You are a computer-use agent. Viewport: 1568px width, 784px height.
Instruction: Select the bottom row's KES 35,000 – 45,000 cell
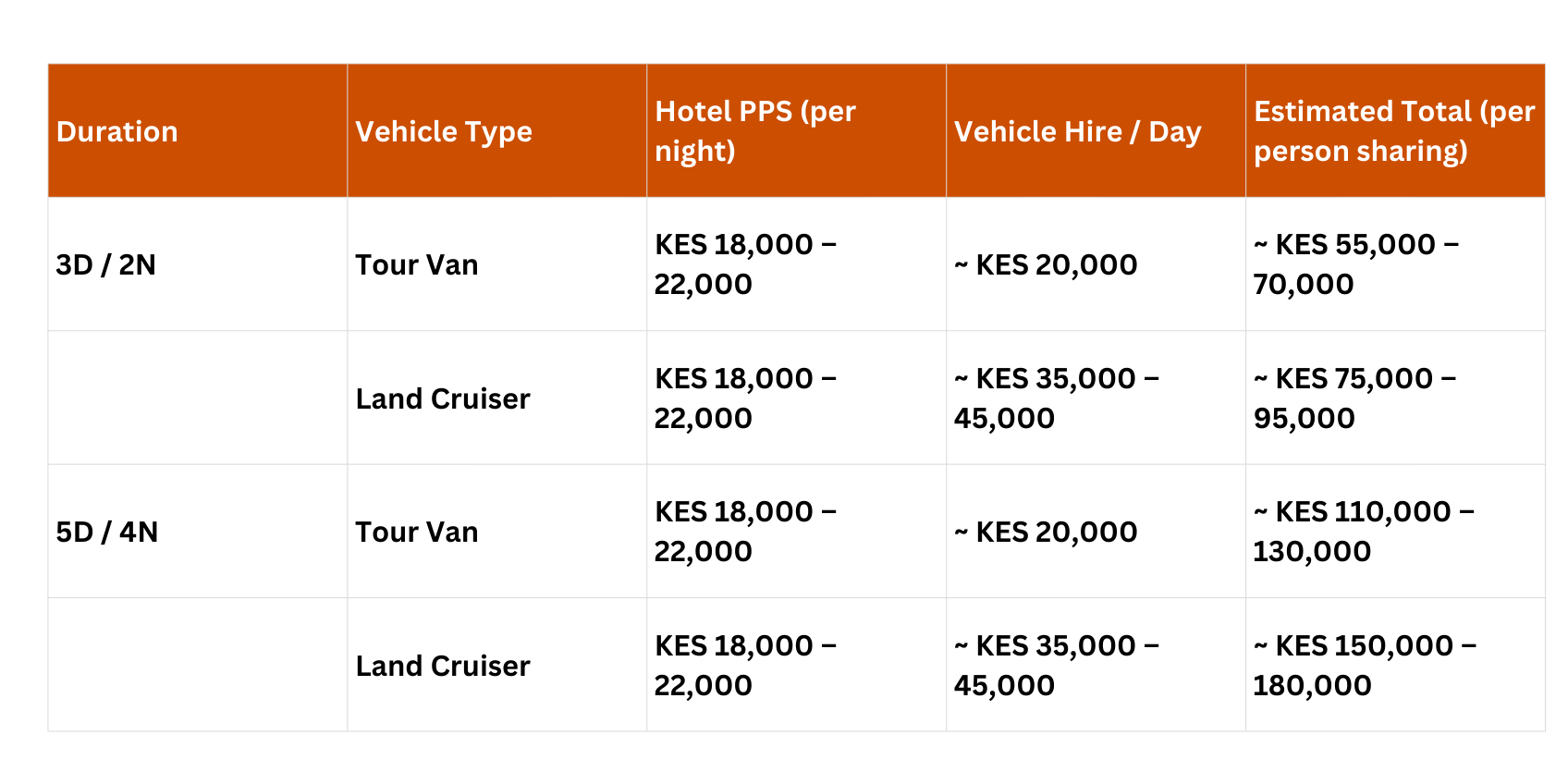point(1056,666)
